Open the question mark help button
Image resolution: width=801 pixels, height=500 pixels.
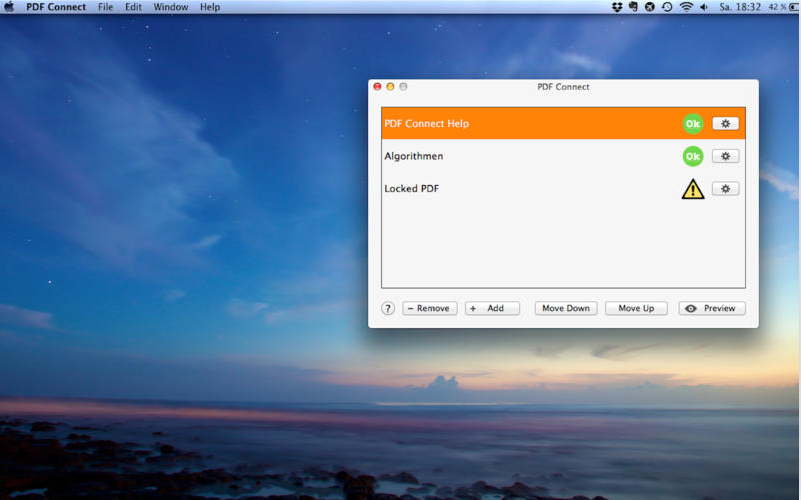pos(388,308)
